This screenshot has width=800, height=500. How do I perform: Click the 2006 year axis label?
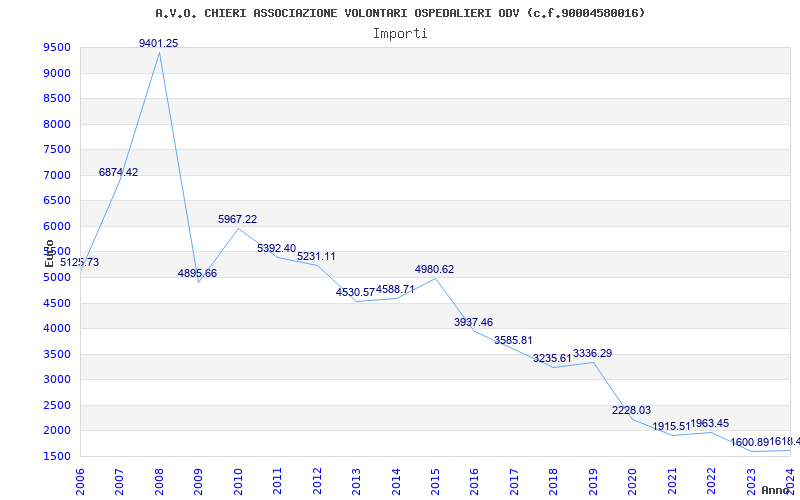click(80, 482)
